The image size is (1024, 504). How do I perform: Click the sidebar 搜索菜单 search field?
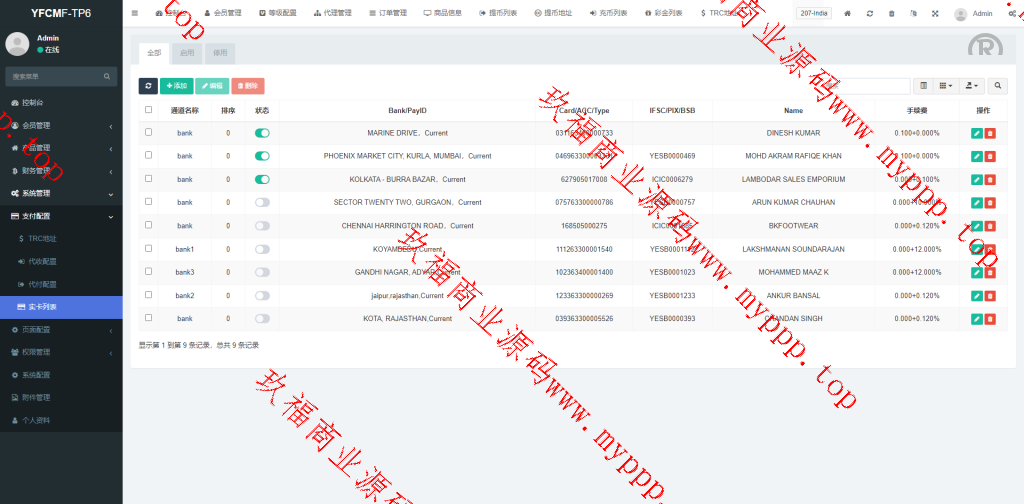[x=55, y=76]
